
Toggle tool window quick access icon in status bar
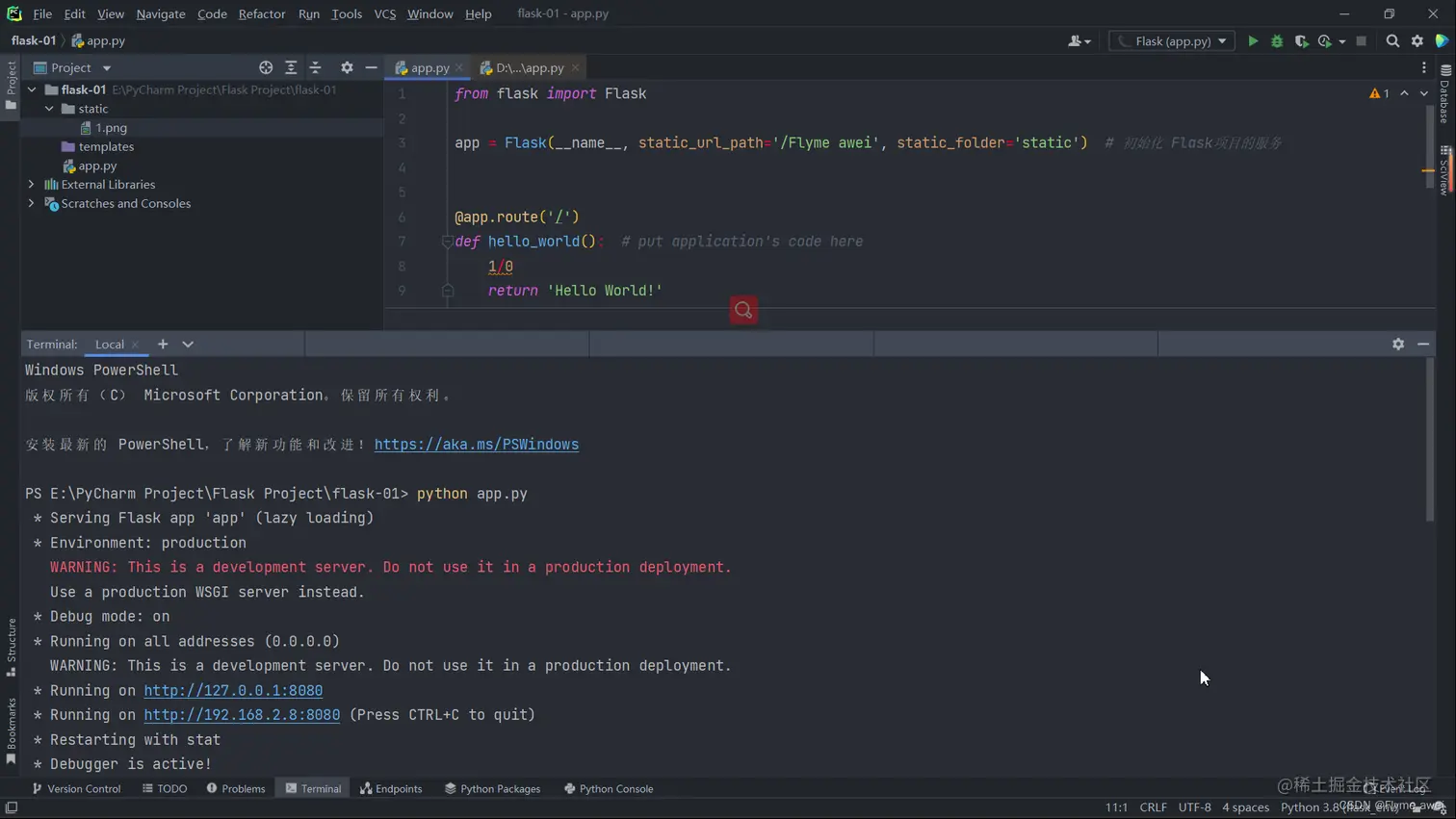coord(12,807)
